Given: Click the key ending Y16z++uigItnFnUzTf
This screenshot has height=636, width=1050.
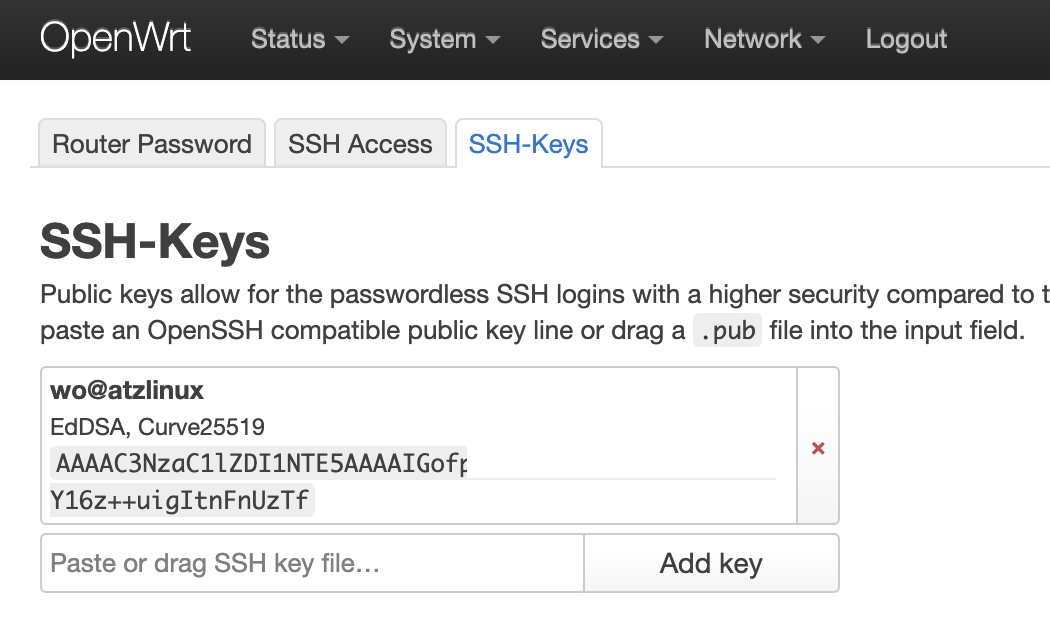Looking at the screenshot, I should [x=181, y=499].
